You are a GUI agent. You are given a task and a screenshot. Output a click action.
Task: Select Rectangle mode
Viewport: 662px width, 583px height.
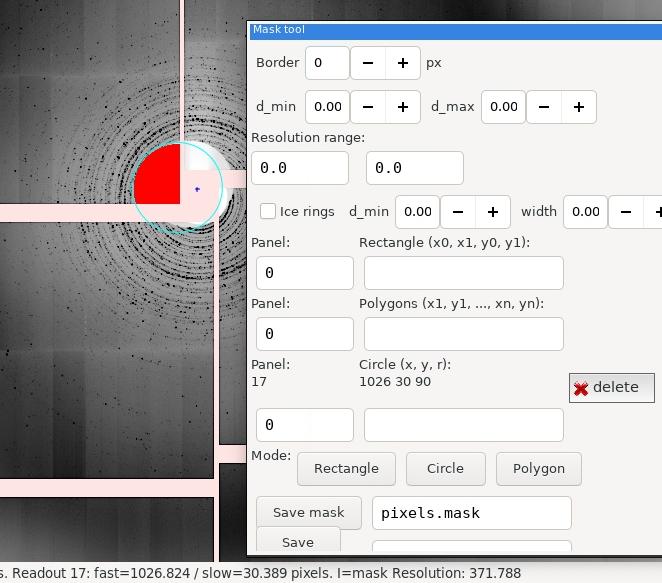click(346, 469)
